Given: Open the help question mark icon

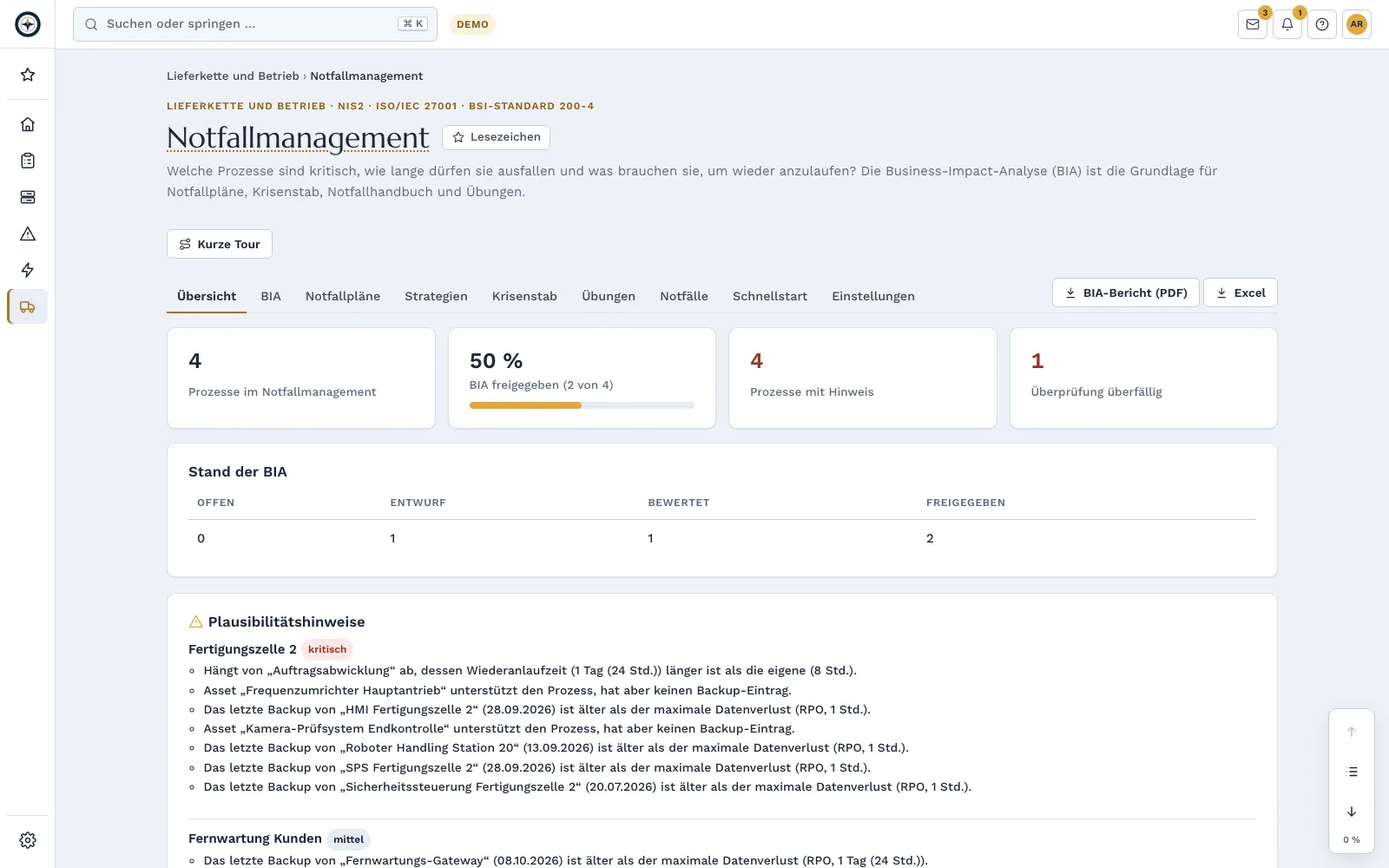Looking at the screenshot, I should pos(1322,24).
